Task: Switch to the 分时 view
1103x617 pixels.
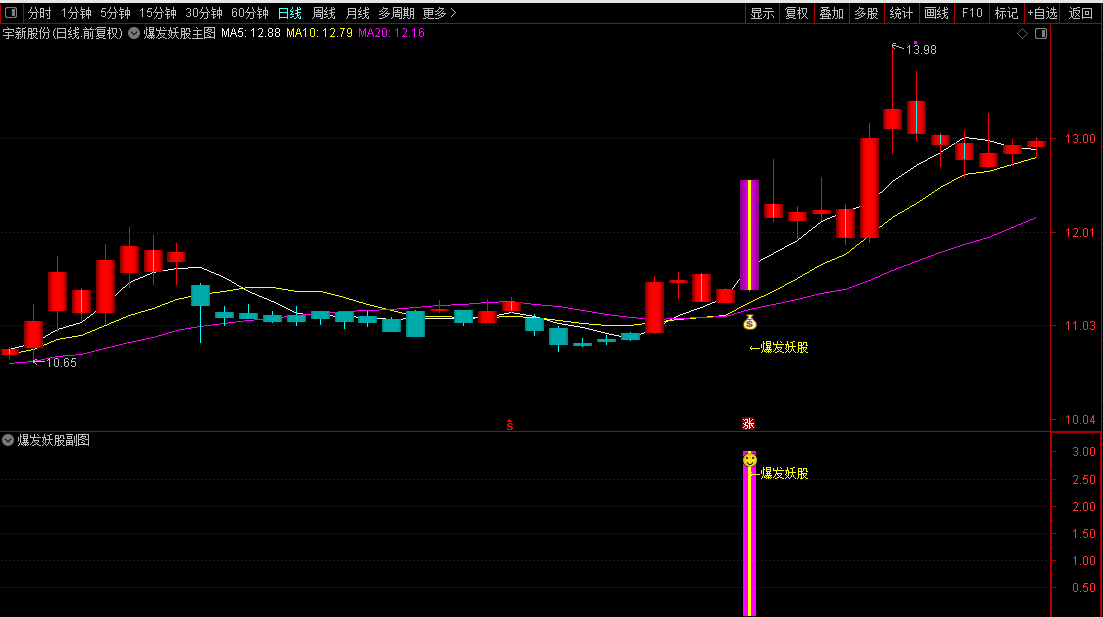Action: point(39,13)
